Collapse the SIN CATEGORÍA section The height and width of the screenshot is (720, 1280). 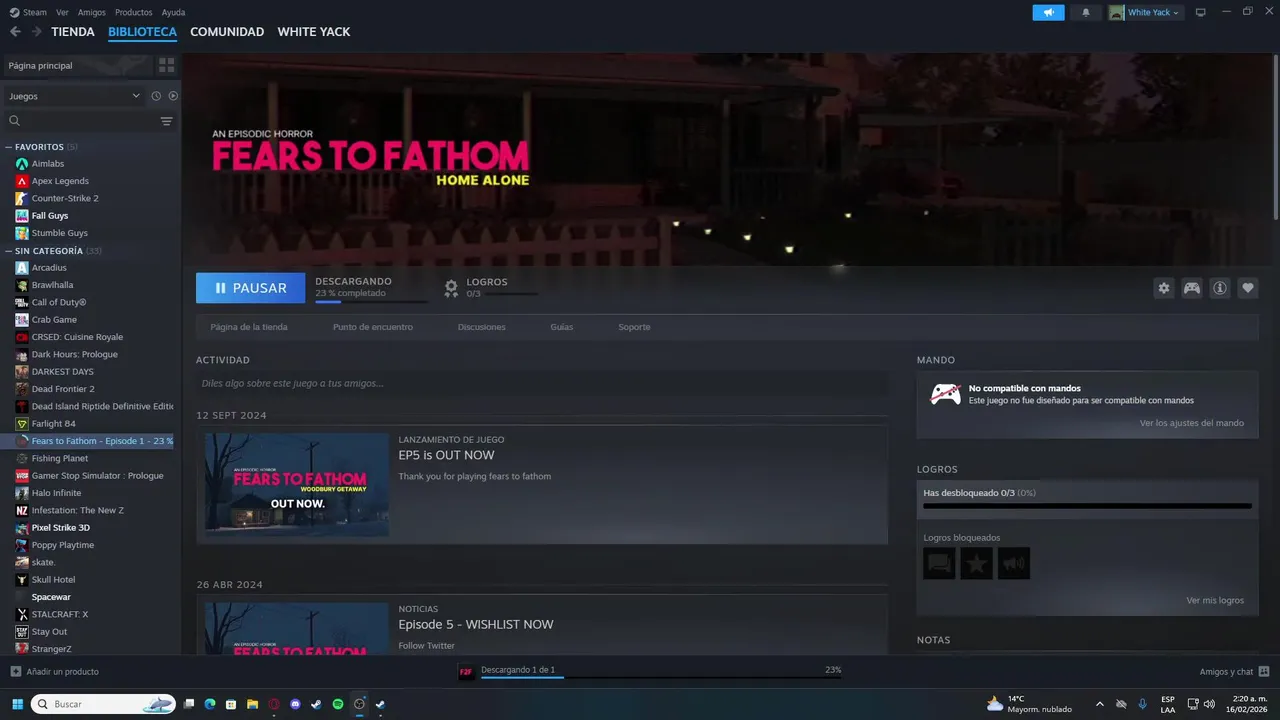click(x=8, y=251)
